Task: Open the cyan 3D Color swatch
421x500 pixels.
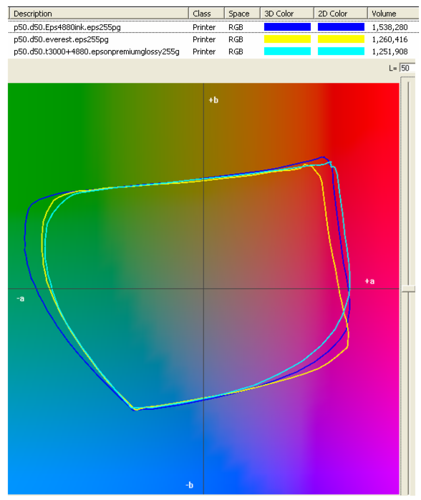Action: (x=287, y=51)
